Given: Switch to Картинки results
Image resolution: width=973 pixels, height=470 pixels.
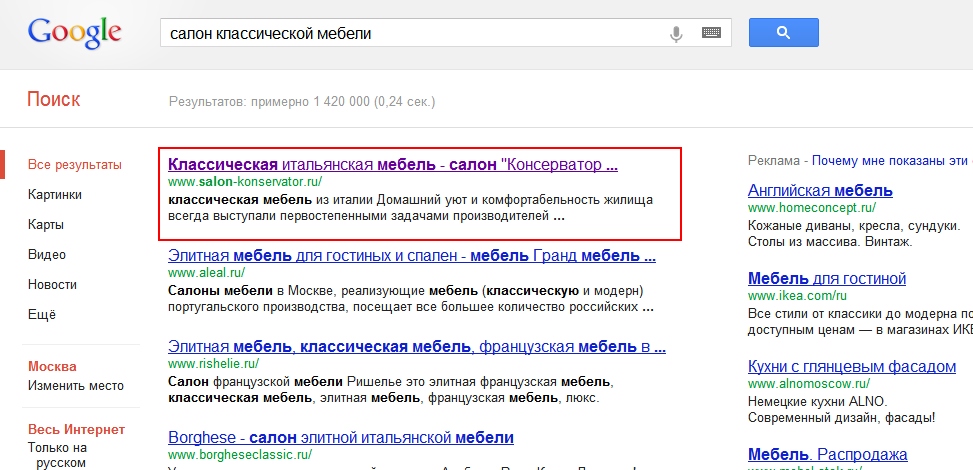Looking at the screenshot, I should tap(55, 195).
